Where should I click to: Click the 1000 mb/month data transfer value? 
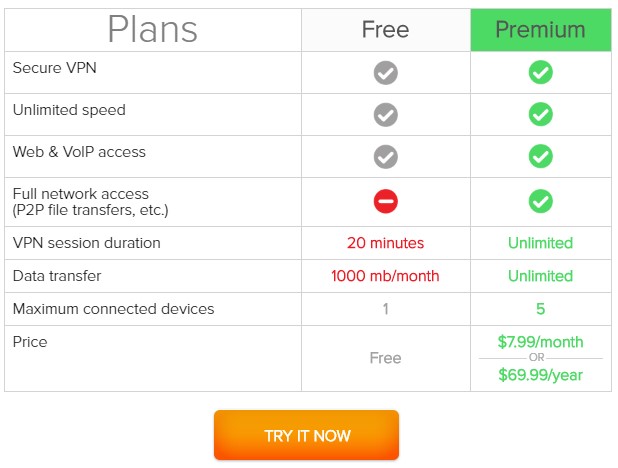[x=385, y=276]
